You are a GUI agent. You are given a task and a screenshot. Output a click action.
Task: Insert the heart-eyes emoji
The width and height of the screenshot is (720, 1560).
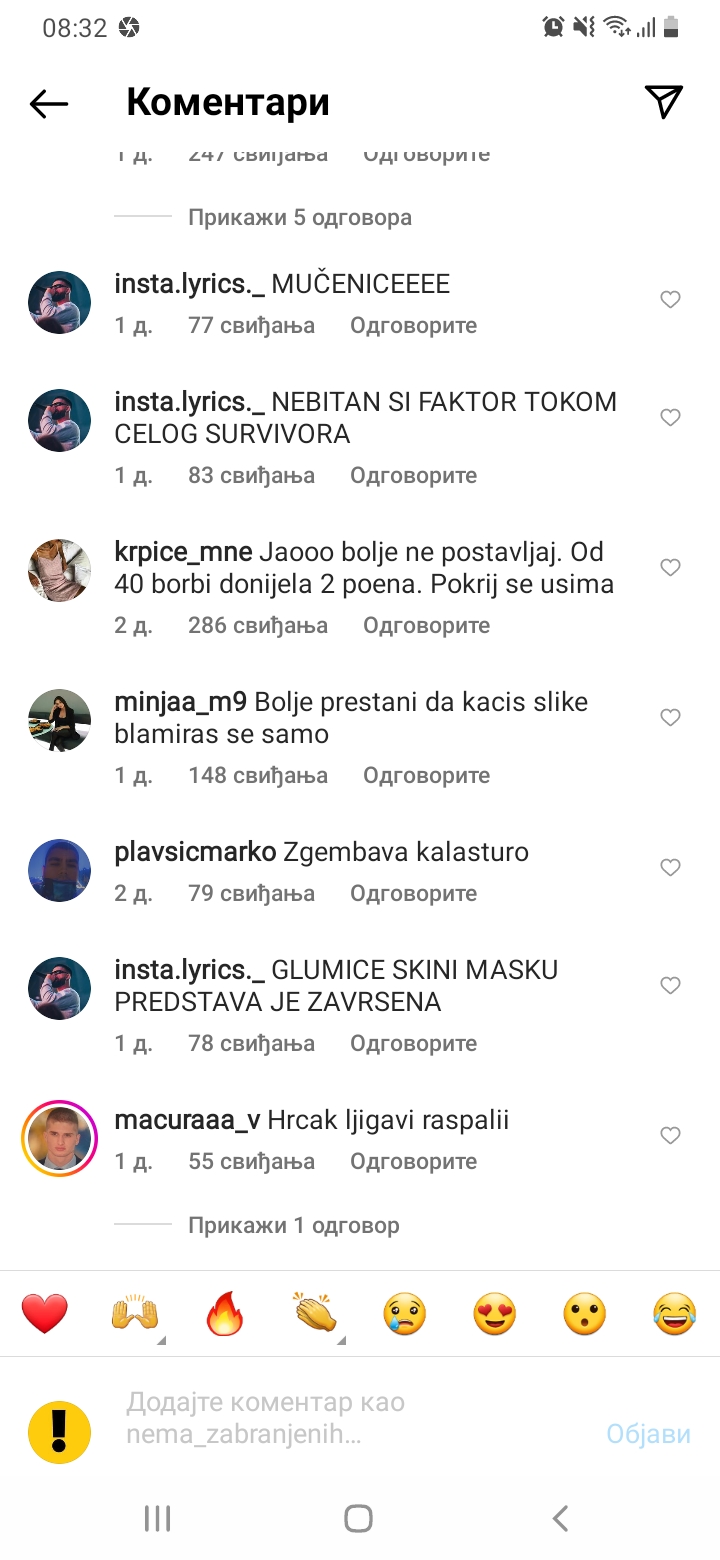[x=495, y=1313]
